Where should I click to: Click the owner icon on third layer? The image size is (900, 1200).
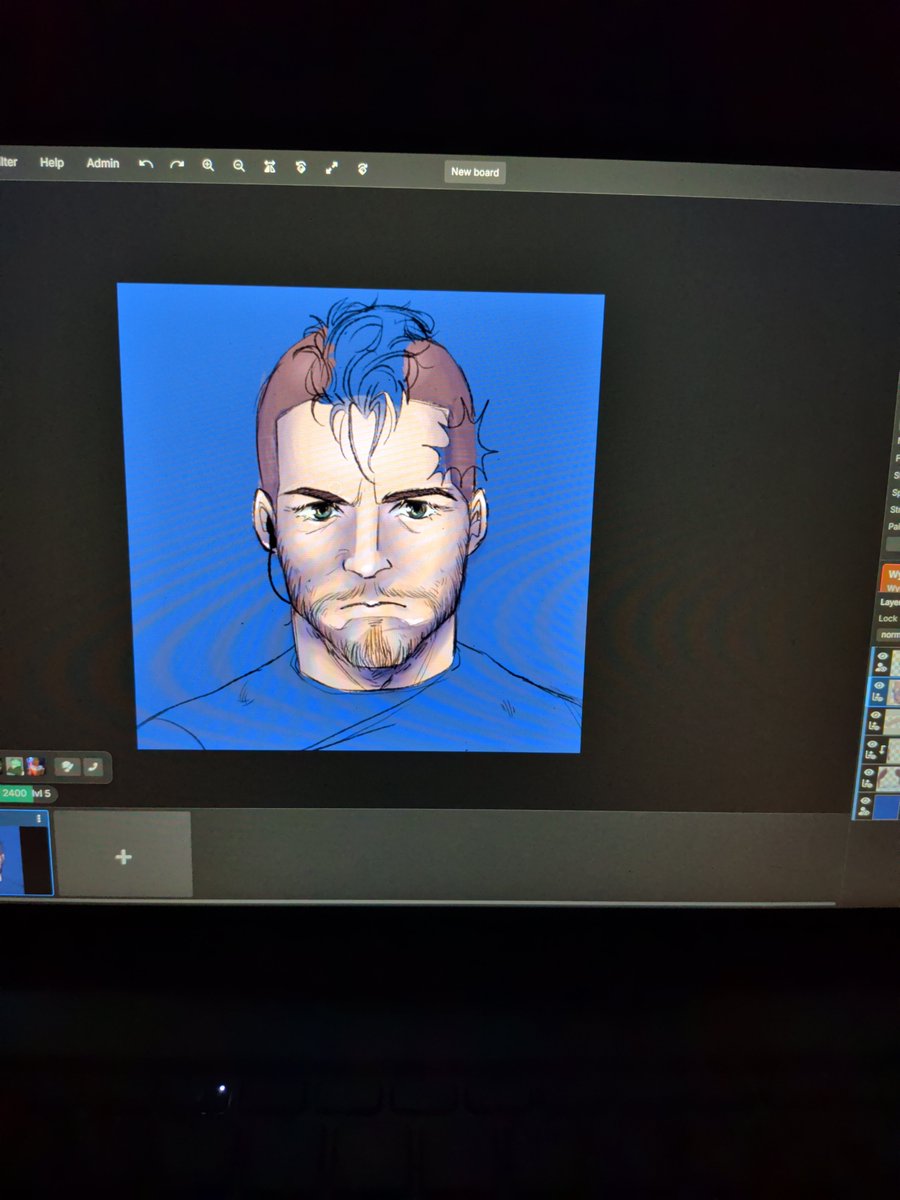(875, 726)
